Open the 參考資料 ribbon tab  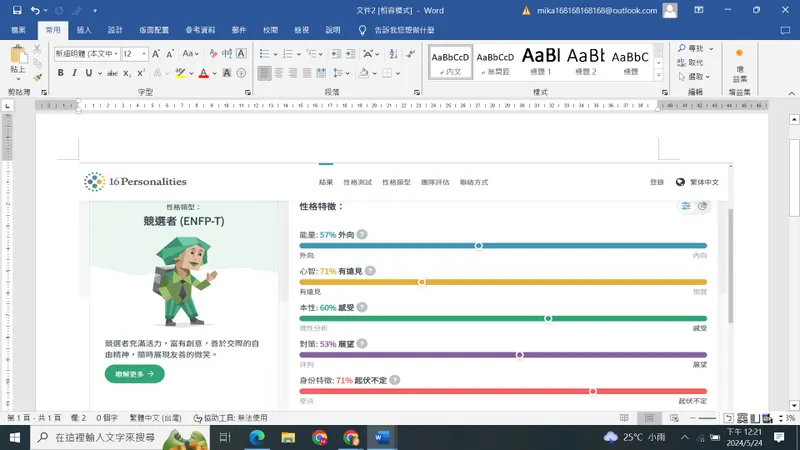point(199,31)
